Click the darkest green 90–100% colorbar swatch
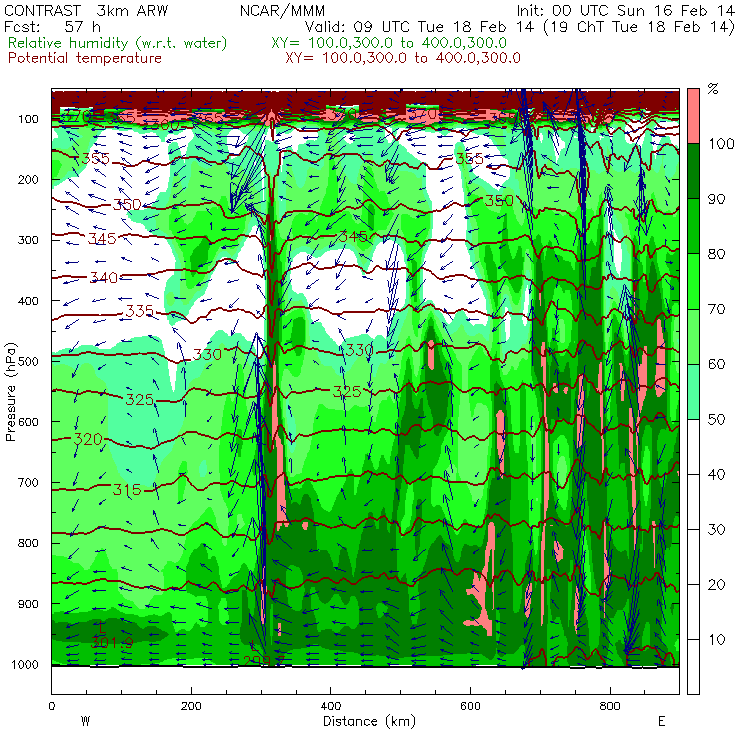 [x=693, y=171]
